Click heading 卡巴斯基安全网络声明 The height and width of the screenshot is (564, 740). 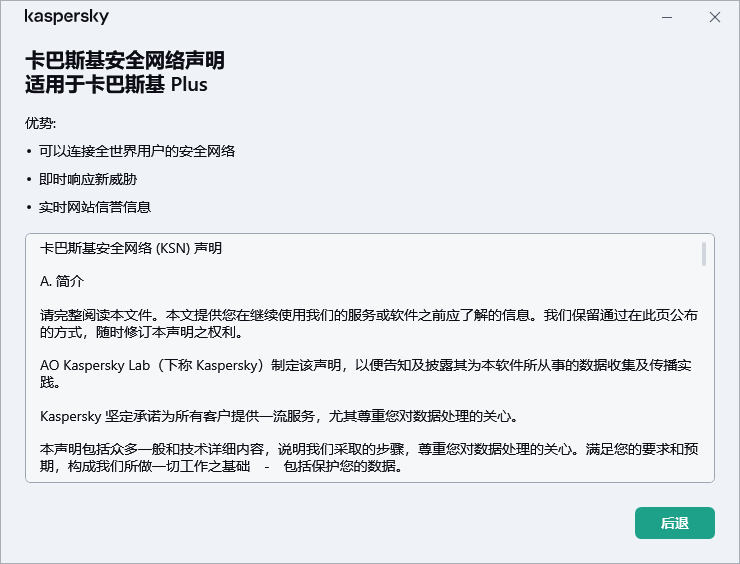125,60
